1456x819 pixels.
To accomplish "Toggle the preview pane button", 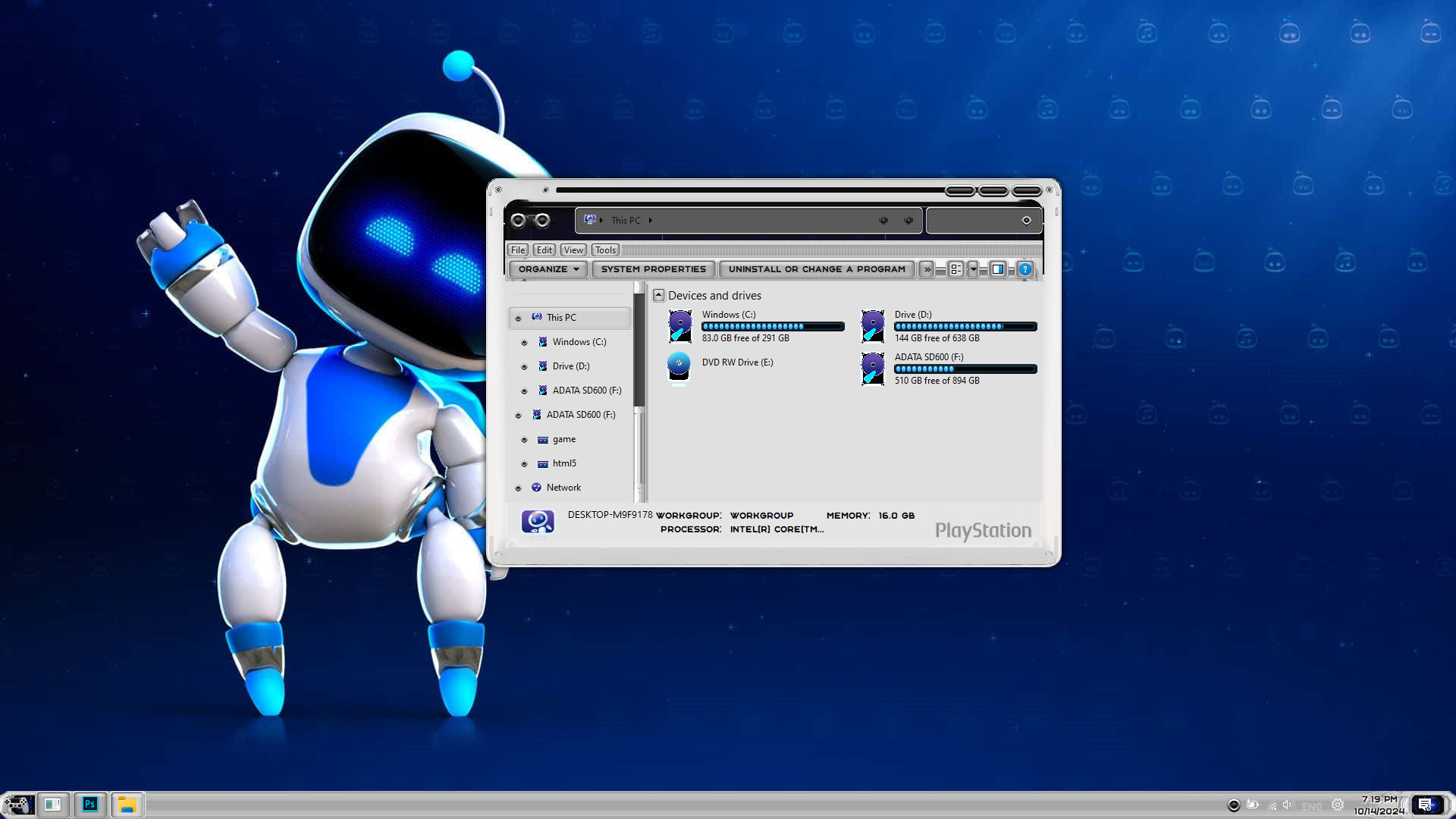I will (x=998, y=269).
